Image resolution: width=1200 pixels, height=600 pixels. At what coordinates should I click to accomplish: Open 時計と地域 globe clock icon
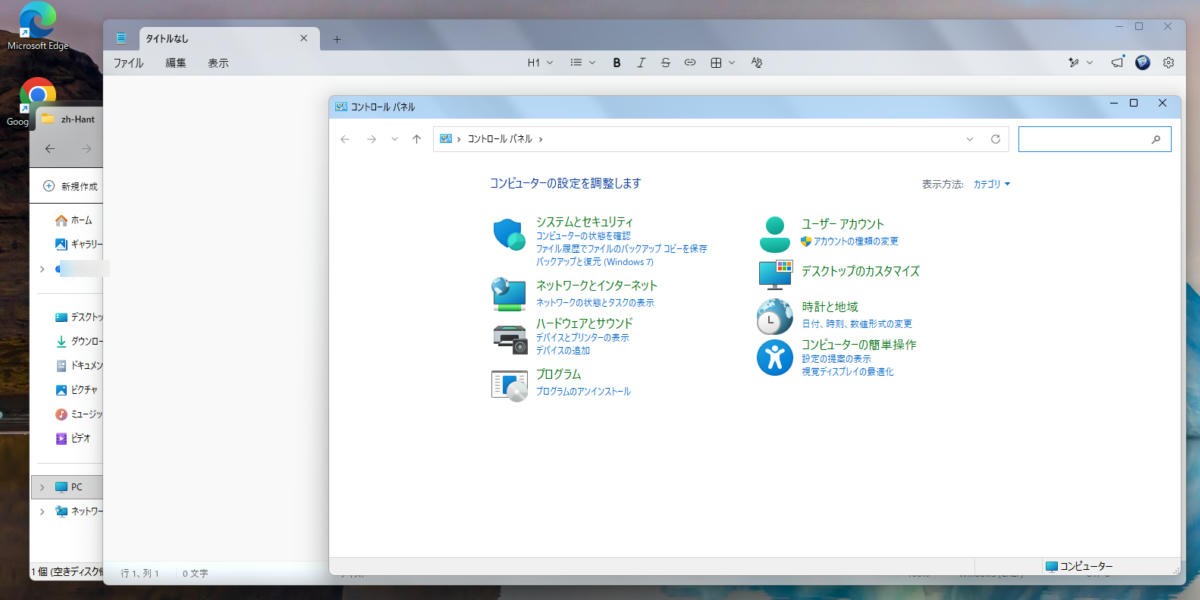774,316
